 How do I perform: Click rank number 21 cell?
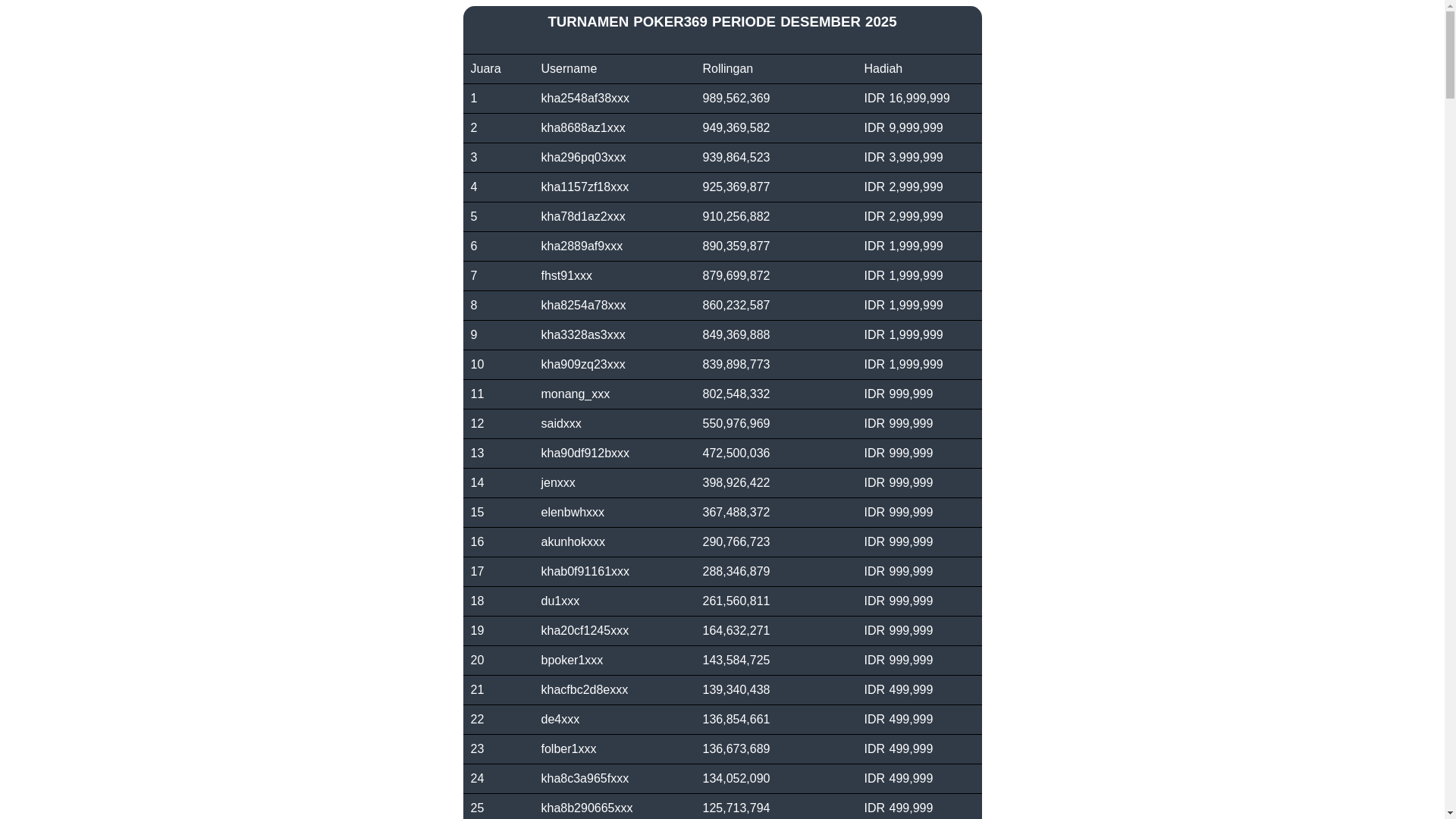(x=477, y=690)
